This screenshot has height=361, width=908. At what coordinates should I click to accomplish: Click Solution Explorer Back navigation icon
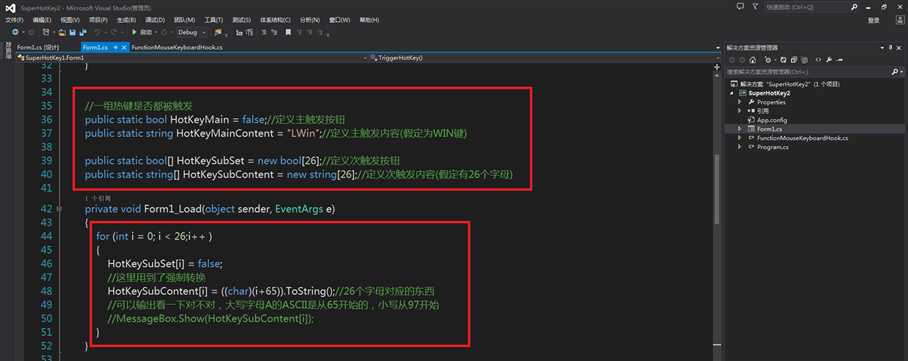click(732, 60)
